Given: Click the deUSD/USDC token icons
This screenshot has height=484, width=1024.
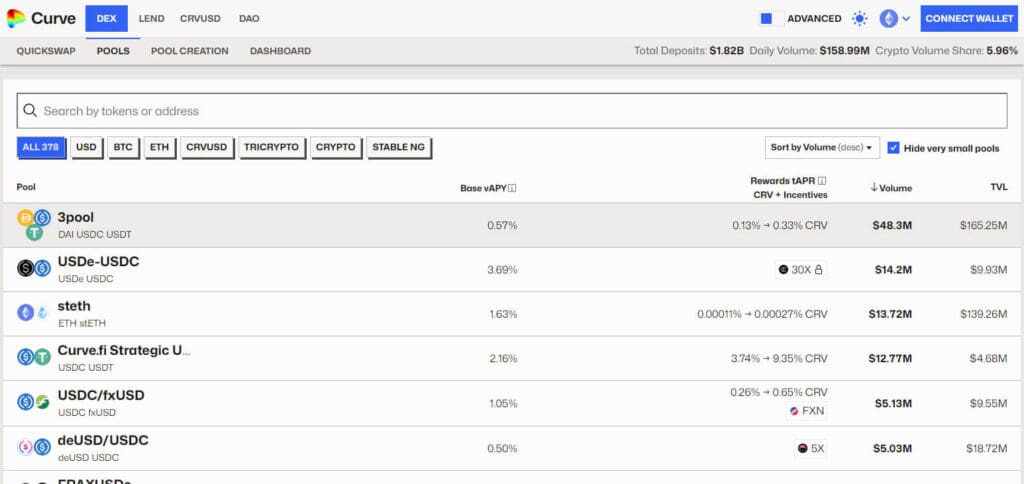Looking at the screenshot, I should click(34, 447).
